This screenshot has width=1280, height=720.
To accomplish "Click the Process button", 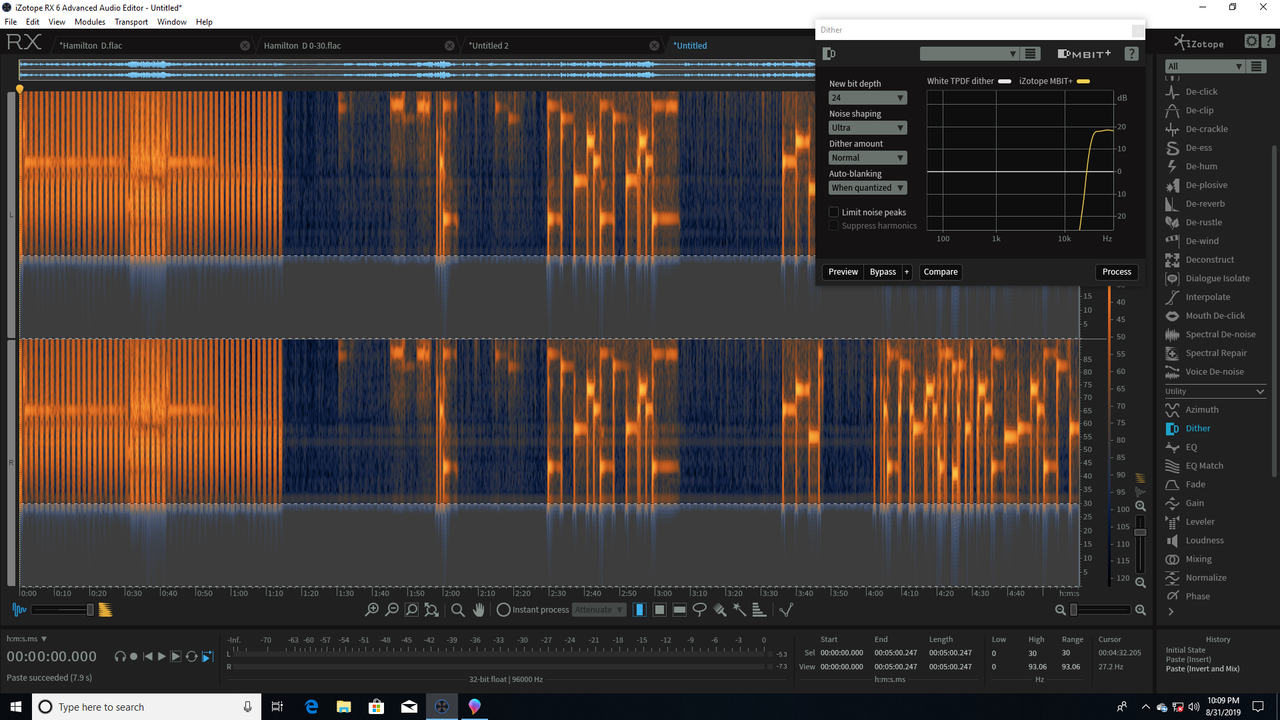I will [x=1117, y=272].
